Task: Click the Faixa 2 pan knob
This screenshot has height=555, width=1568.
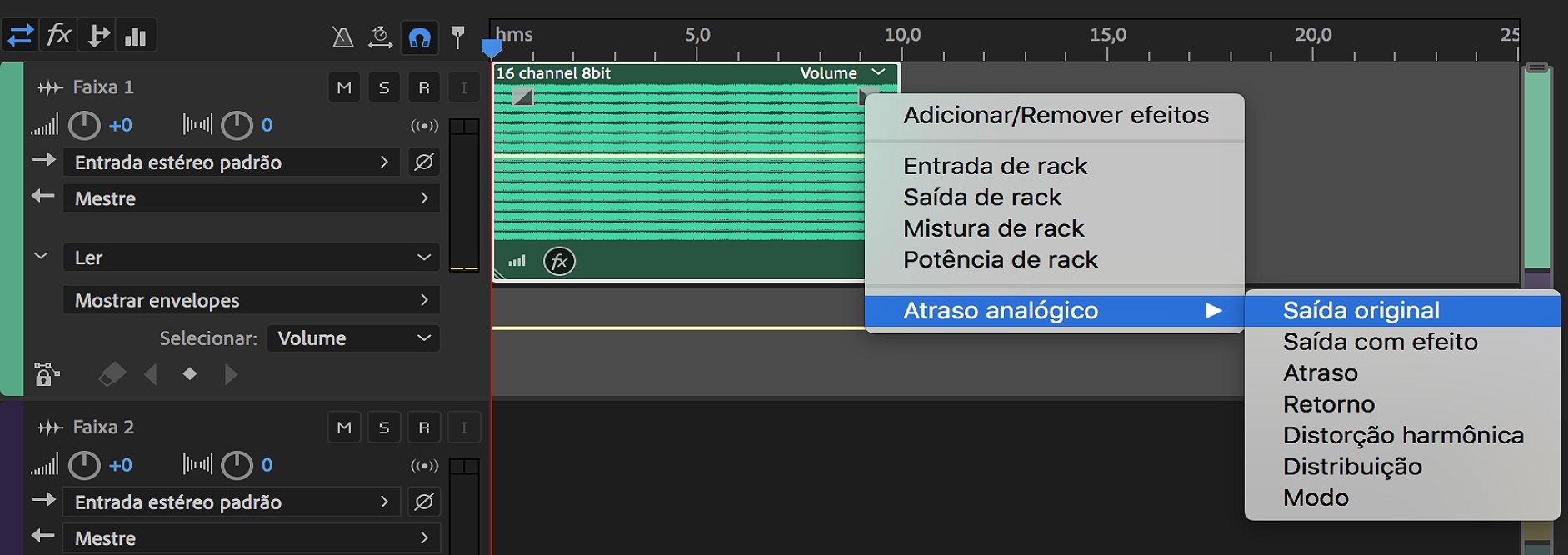Action: tap(237, 465)
